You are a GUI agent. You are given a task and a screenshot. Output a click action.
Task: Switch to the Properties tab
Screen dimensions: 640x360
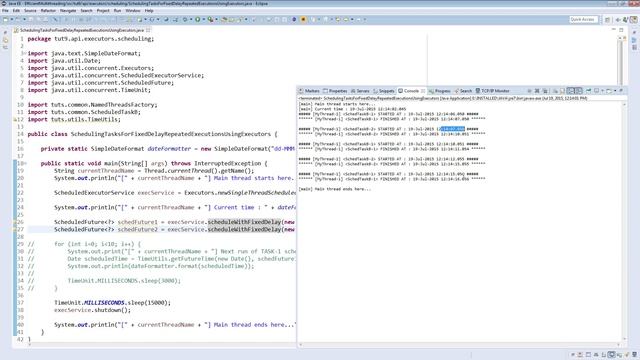pos(335,91)
